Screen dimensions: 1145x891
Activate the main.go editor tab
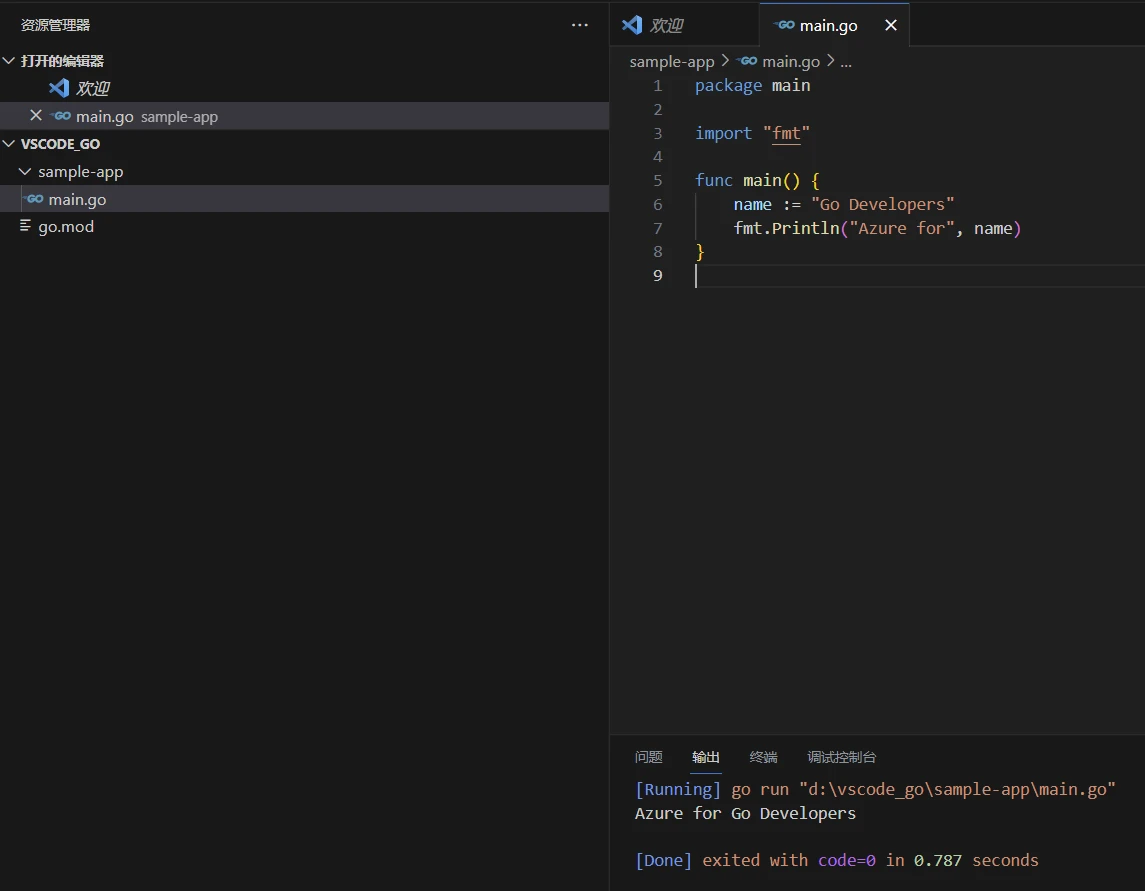[834, 25]
